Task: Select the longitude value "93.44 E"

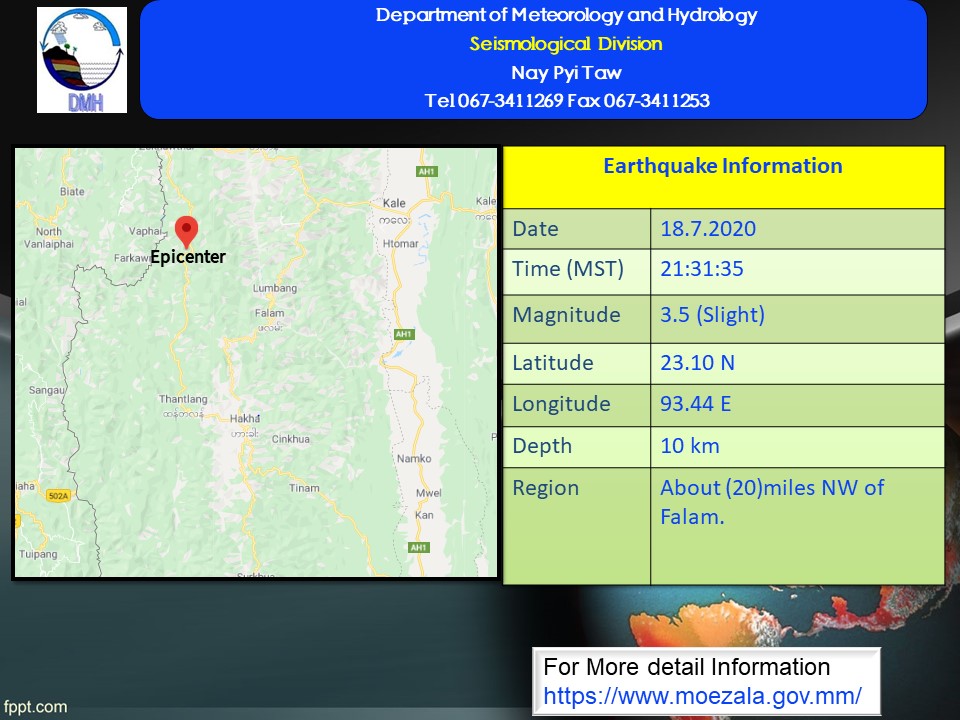Action: (x=696, y=404)
